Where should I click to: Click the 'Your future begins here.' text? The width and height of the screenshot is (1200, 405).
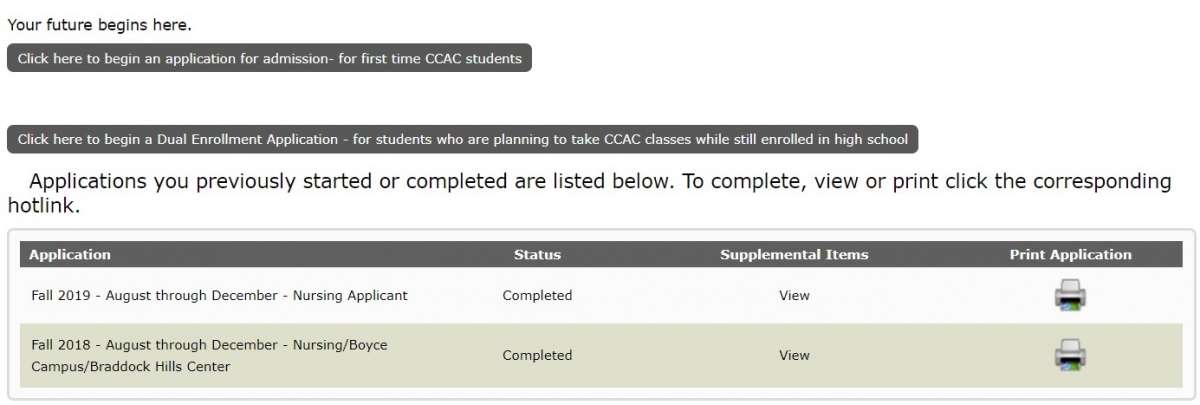[99, 24]
